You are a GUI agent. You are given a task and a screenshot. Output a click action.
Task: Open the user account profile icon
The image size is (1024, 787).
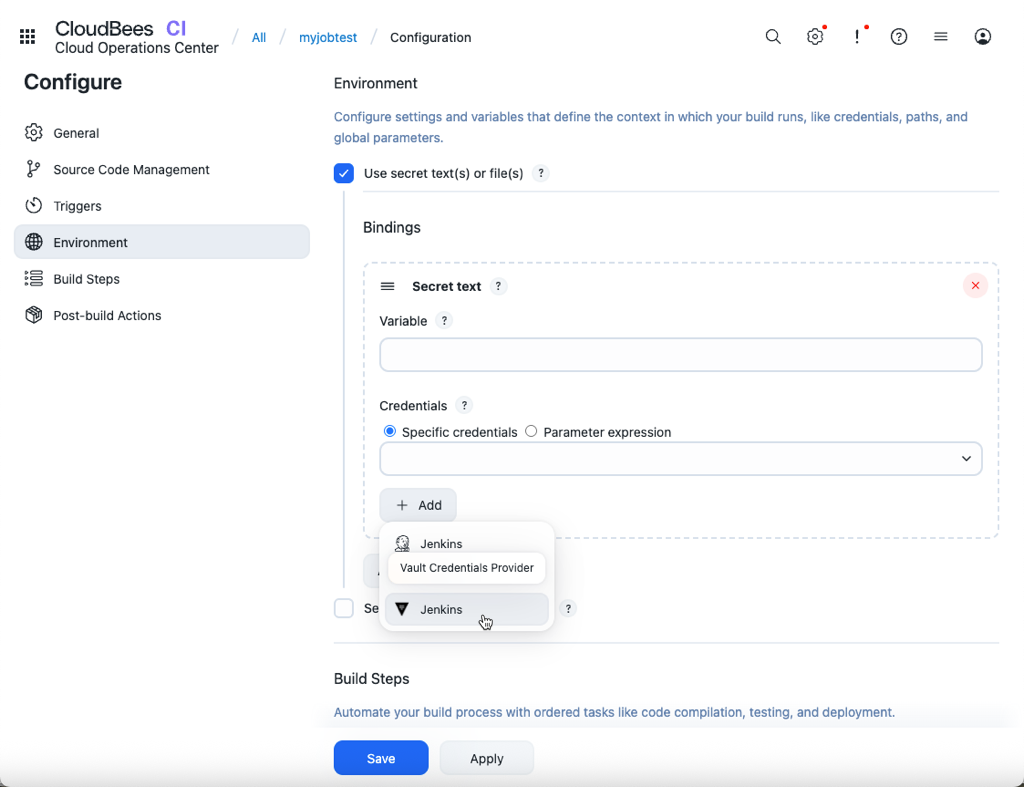point(982,37)
